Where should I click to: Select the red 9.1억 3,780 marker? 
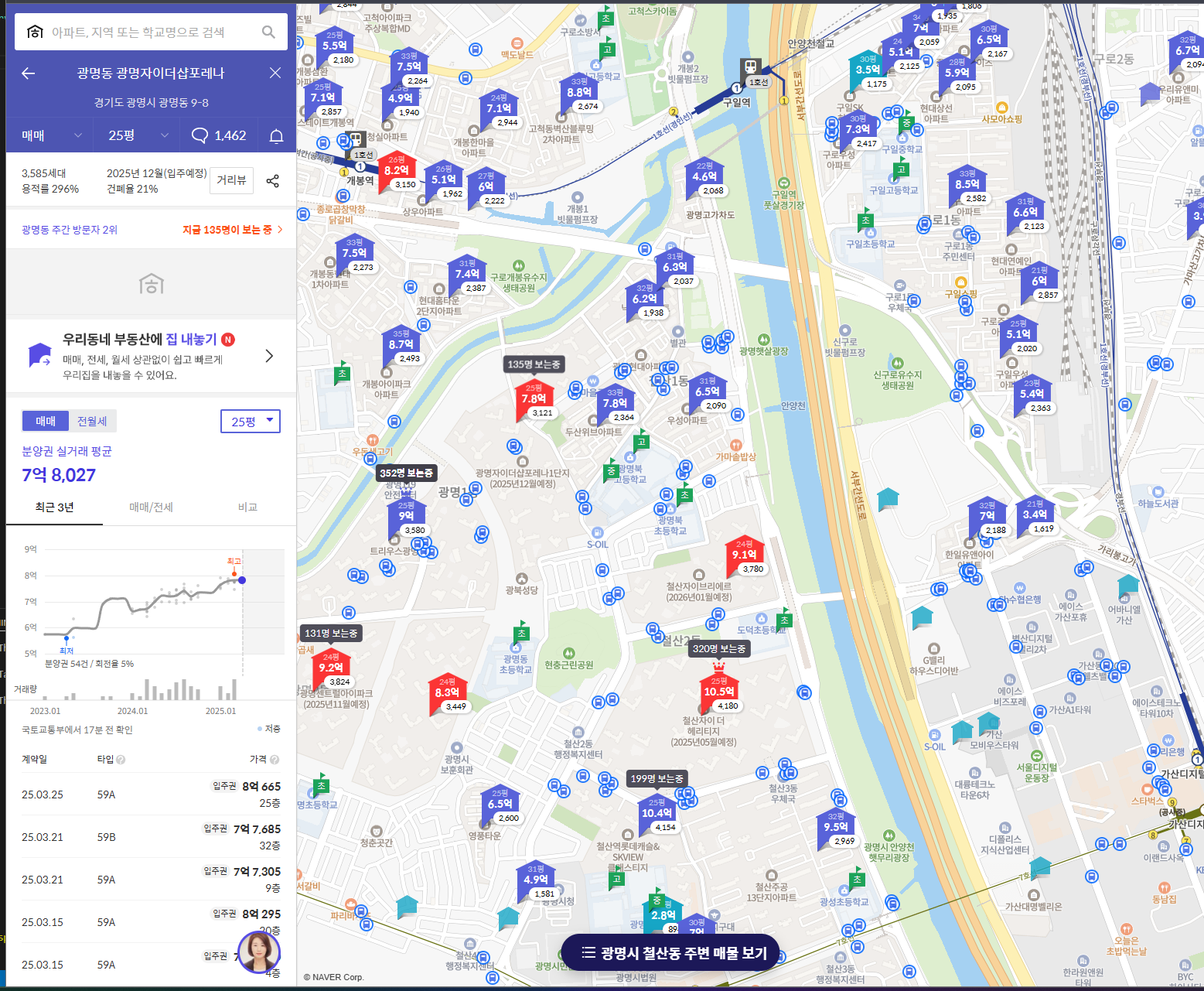pyautogui.click(x=745, y=555)
